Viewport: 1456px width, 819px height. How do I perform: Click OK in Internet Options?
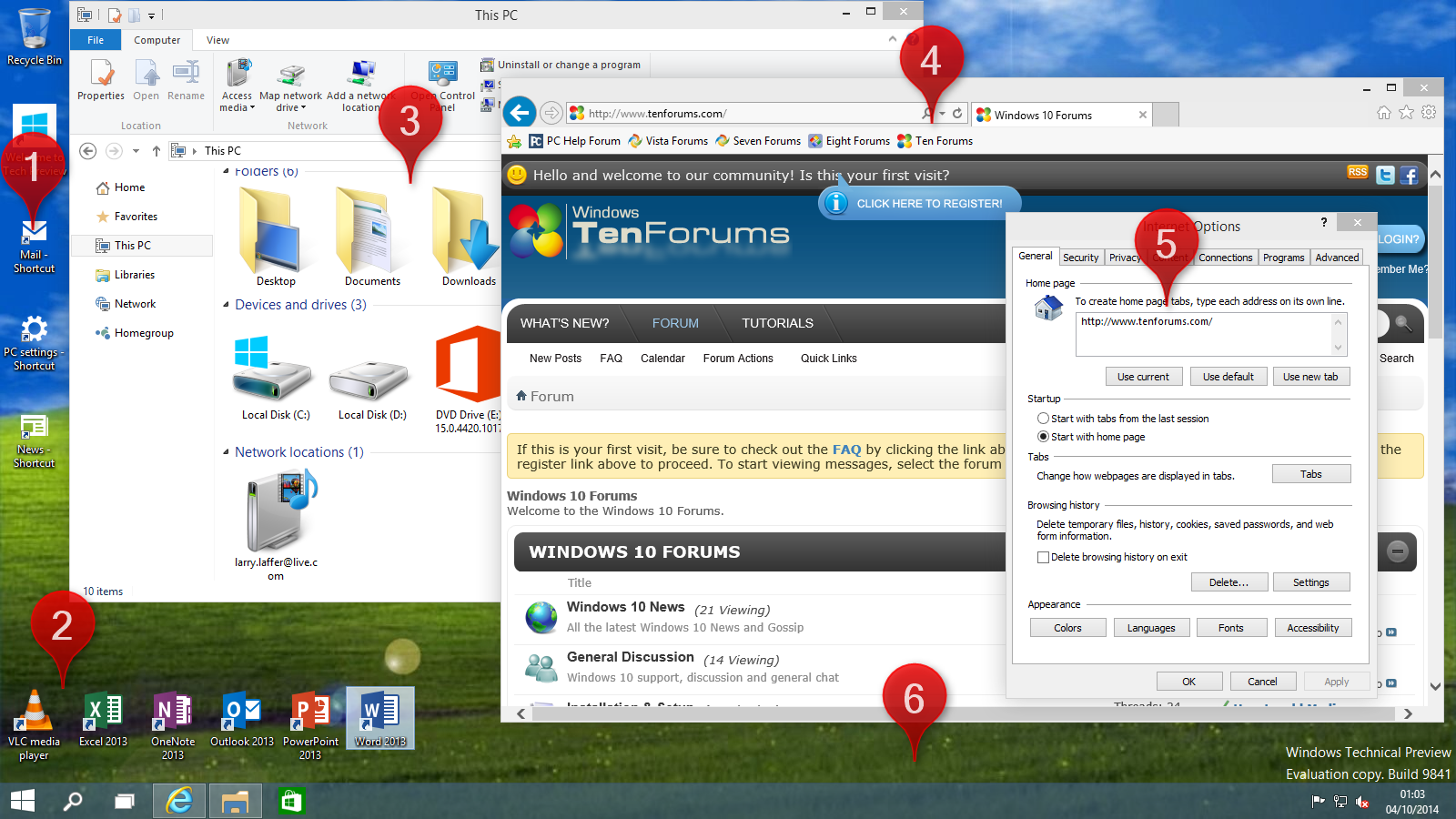tap(1189, 682)
